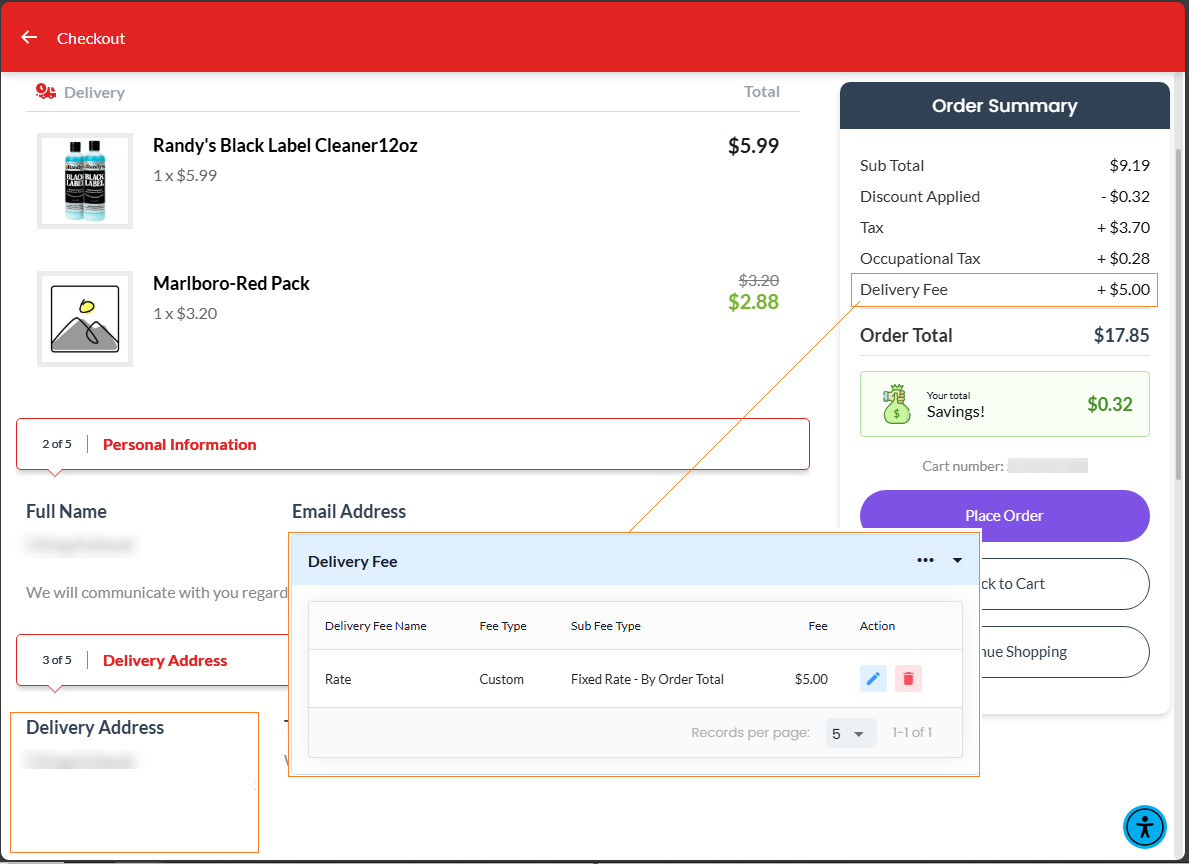This screenshot has height=864, width=1189.
Task: Click the Sub Total value $9.19
Action: tap(1130, 165)
